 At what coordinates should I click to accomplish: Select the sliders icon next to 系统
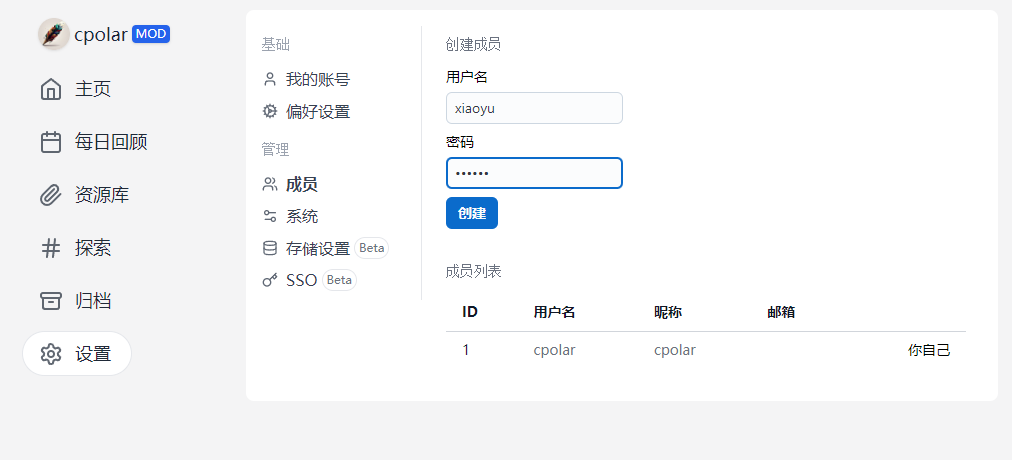pyautogui.click(x=270, y=216)
